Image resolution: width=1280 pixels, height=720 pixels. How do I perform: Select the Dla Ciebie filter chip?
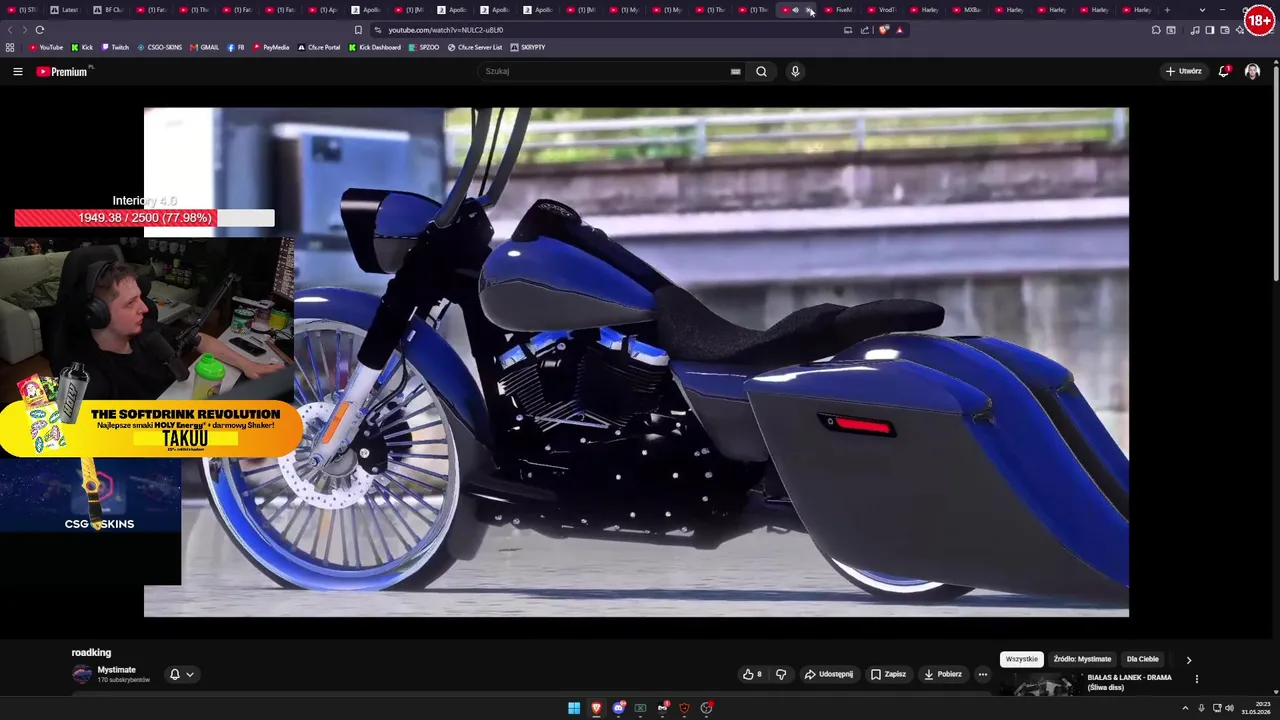click(1142, 659)
